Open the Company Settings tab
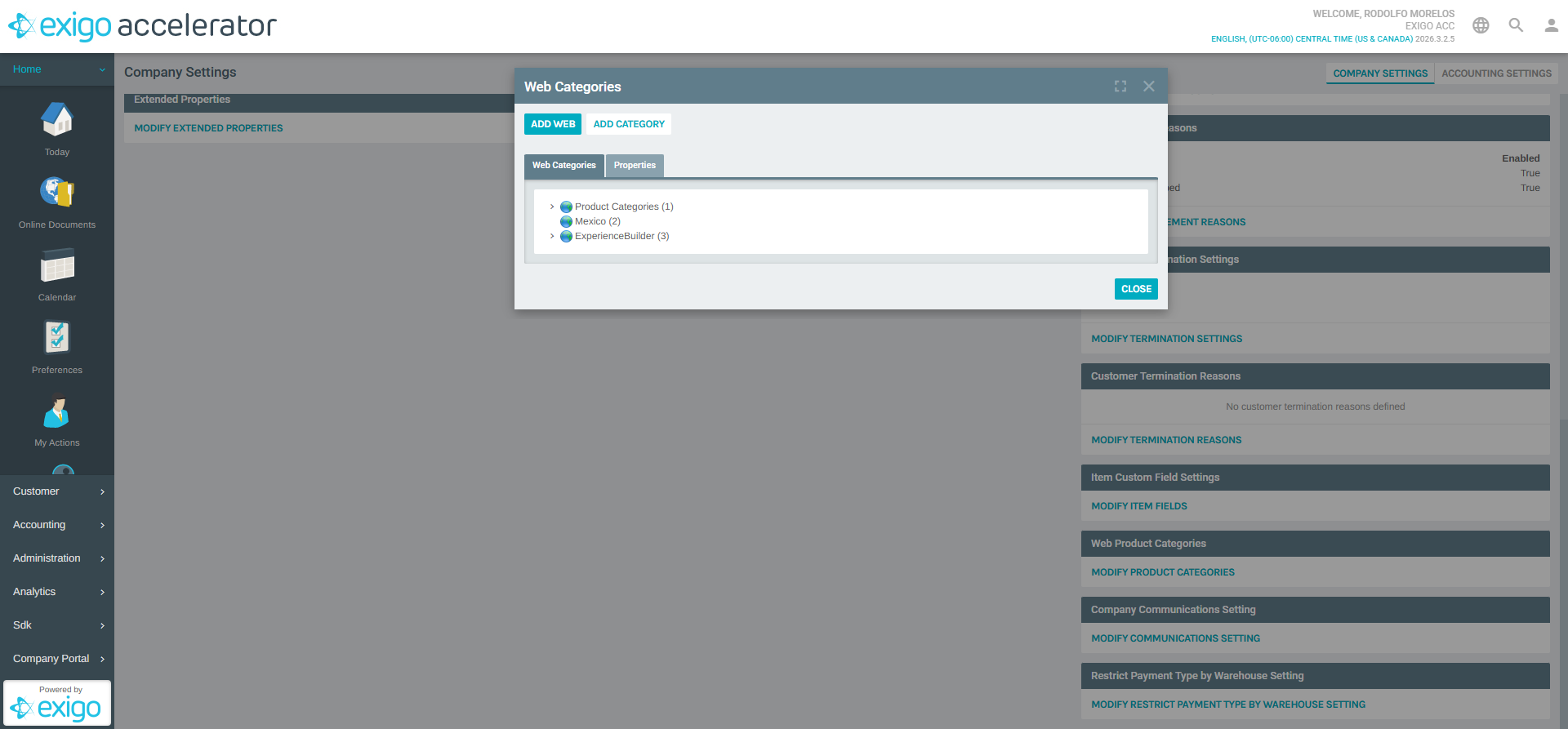Viewport: 1568px width, 729px height. click(x=1380, y=73)
